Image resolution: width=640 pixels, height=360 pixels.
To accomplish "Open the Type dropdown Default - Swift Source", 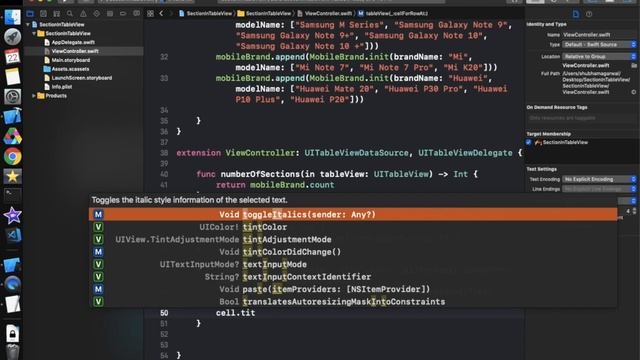I will (x=599, y=44).
